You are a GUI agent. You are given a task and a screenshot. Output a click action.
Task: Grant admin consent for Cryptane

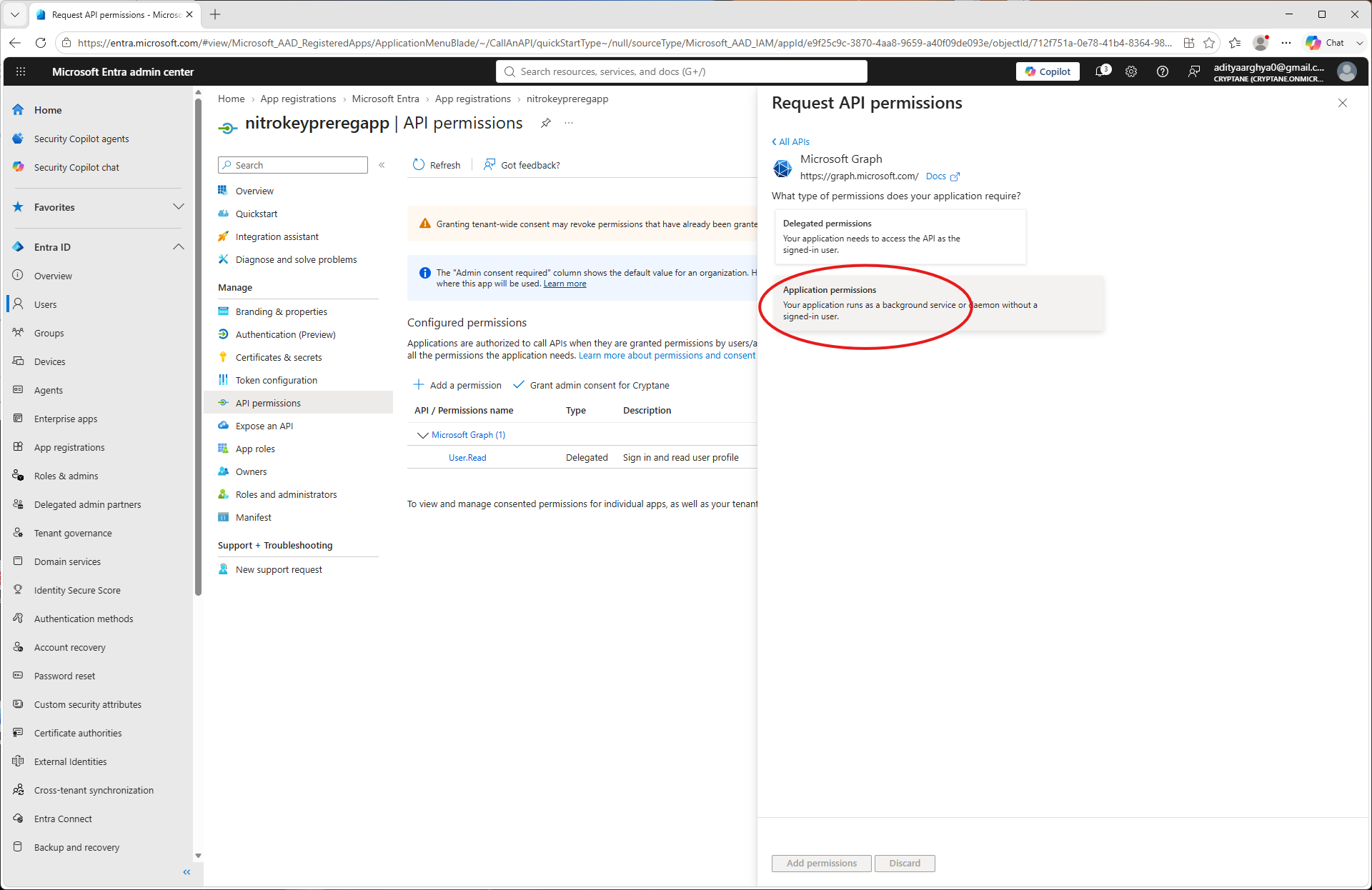point(591,385)
